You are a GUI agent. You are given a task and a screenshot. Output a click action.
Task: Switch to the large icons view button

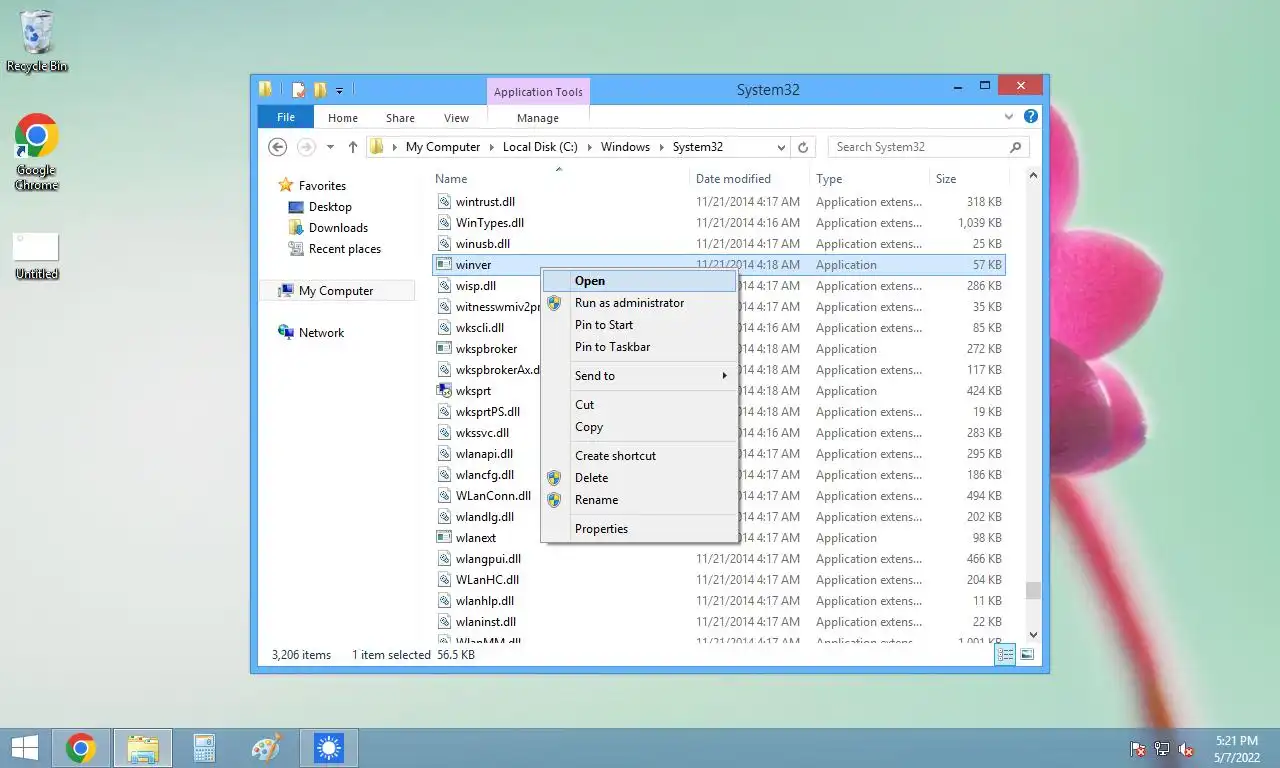click(x=1027, y=655)
